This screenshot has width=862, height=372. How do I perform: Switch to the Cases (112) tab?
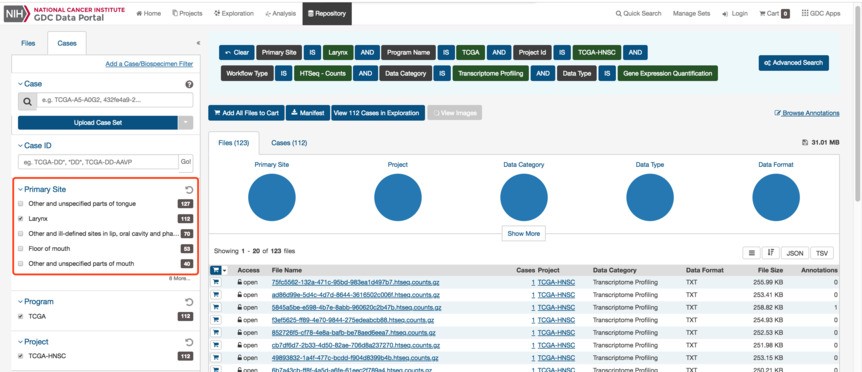(289, 143)
